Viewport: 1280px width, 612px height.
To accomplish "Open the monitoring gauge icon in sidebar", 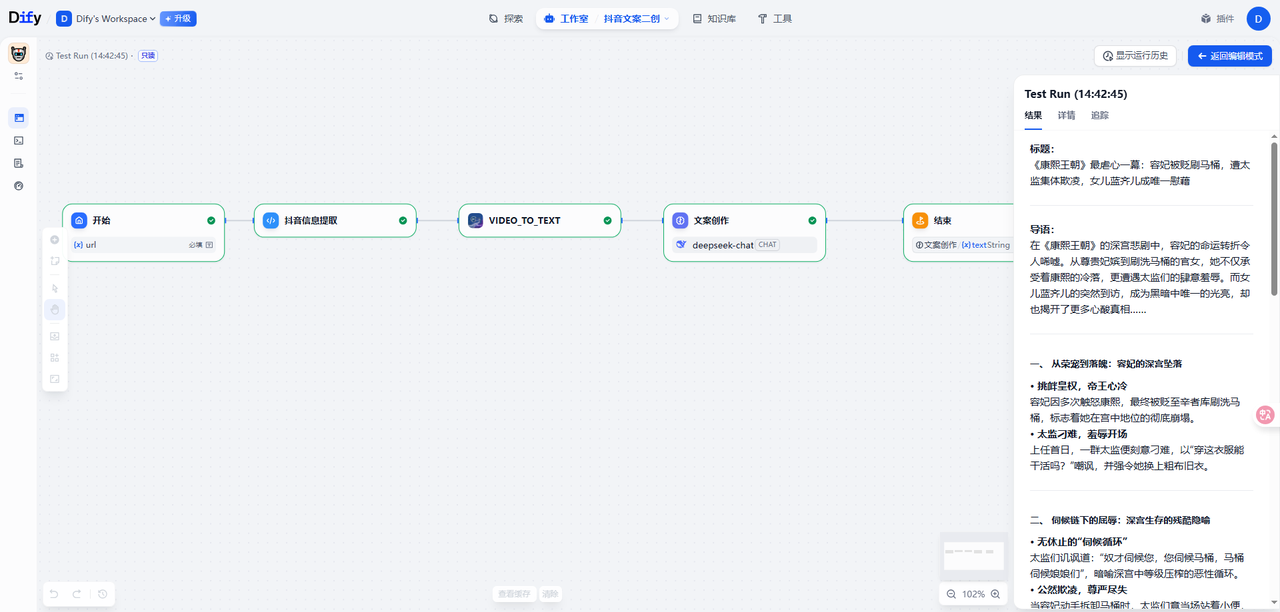I will point(18,185).
